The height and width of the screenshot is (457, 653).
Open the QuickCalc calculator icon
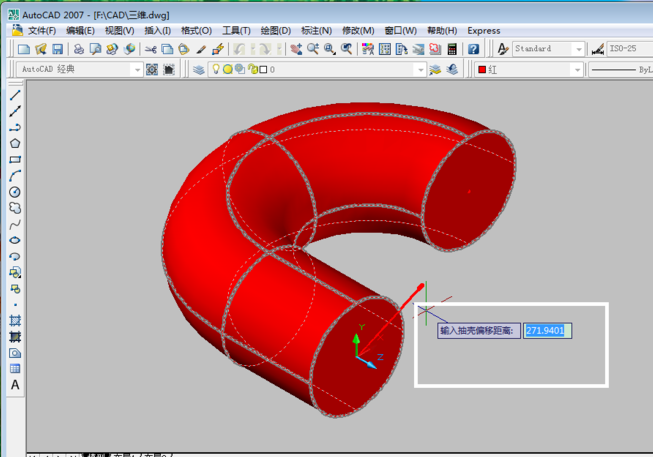pyautogui.click(x=453, y=49)
